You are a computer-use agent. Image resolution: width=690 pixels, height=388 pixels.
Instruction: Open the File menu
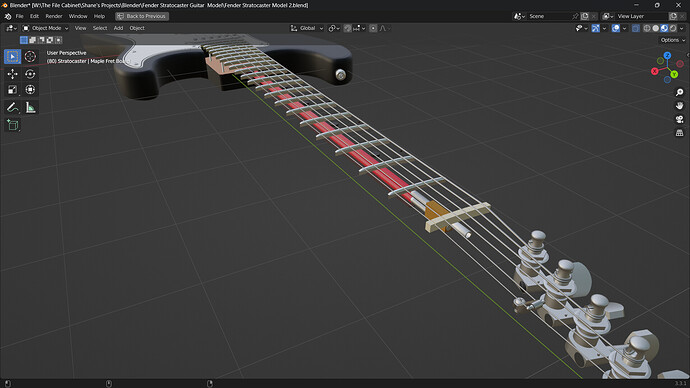(x=19, y=16)
